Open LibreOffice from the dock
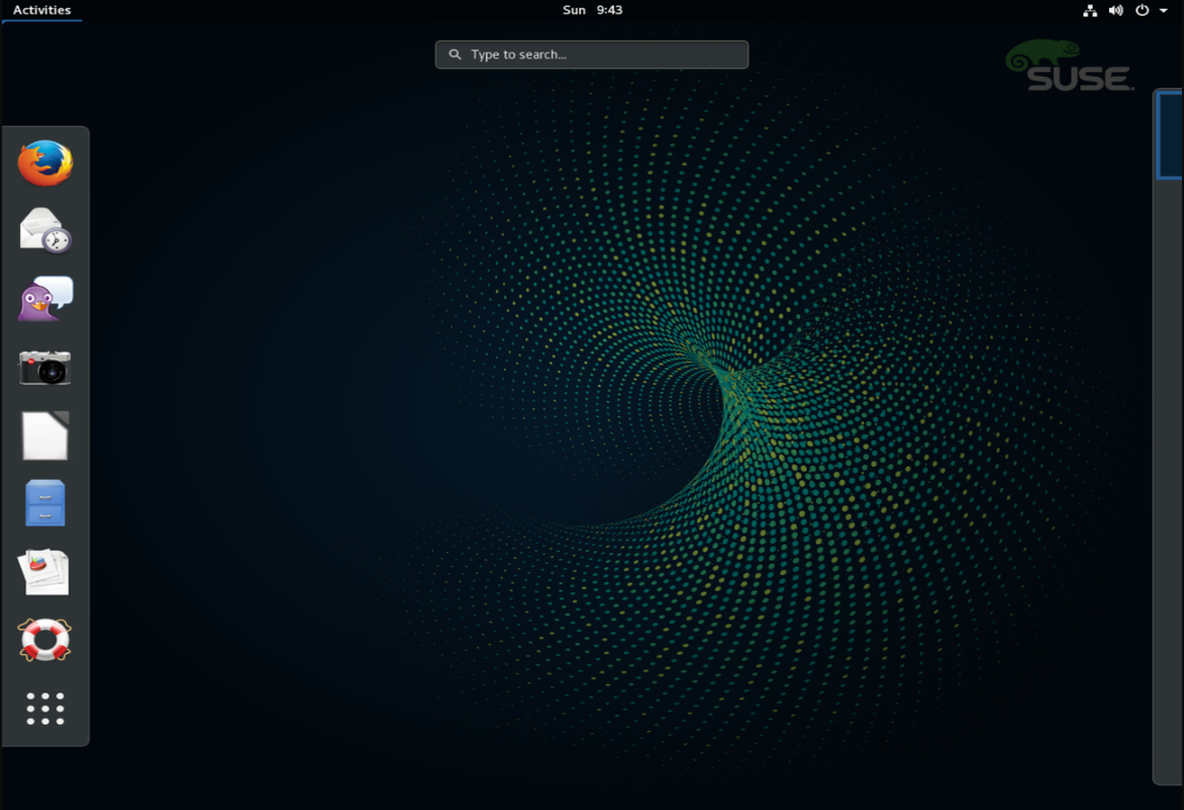 pos(45,436)
